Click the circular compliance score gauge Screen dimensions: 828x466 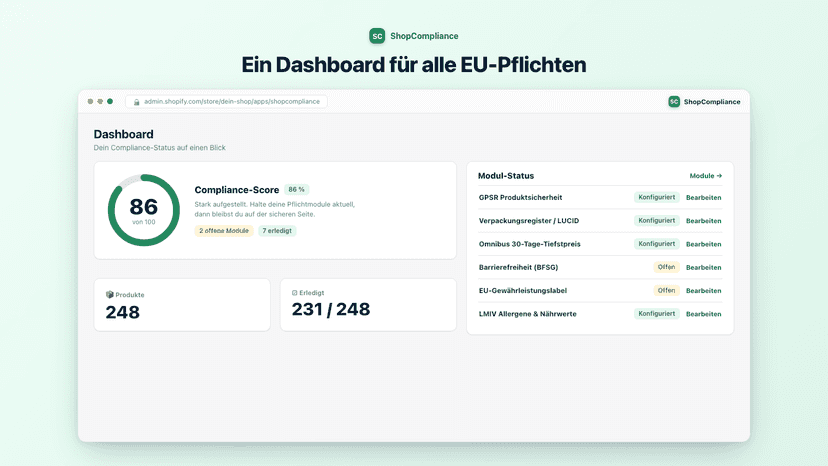coord(144,210)
